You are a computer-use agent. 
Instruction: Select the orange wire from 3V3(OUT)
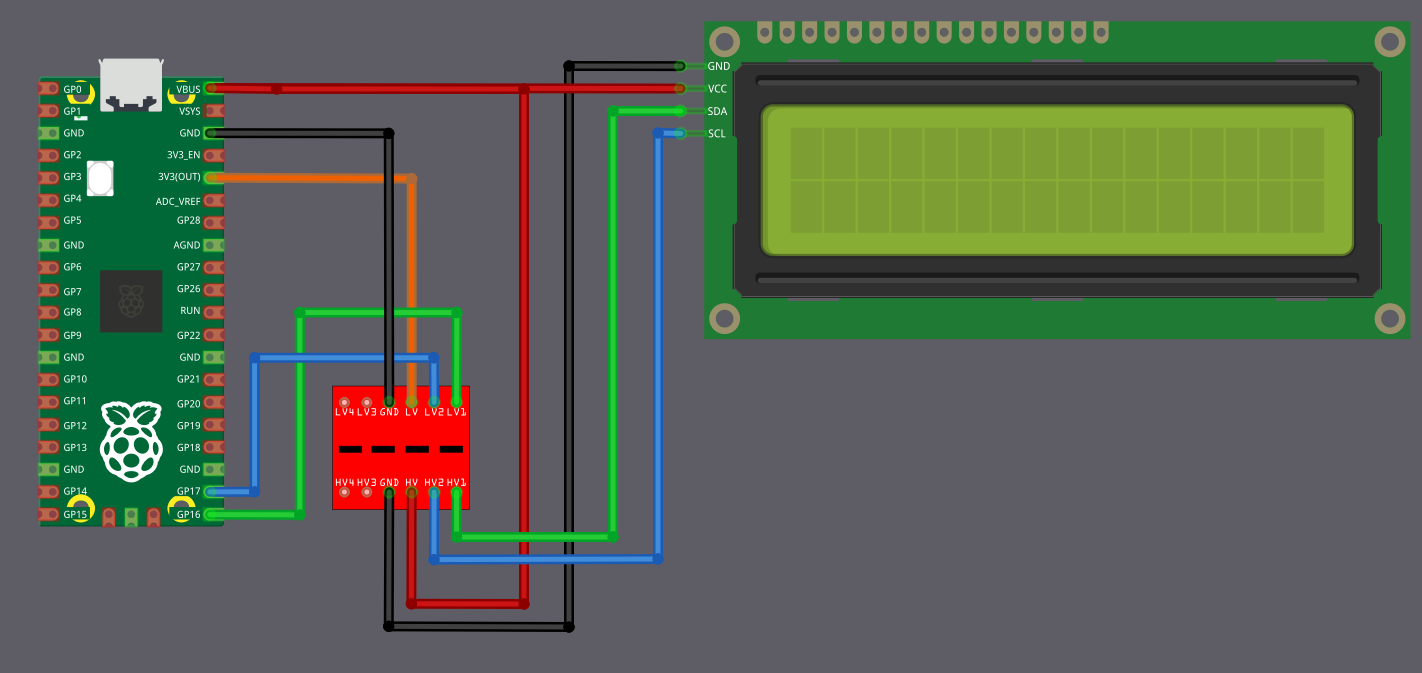[310, 177]
